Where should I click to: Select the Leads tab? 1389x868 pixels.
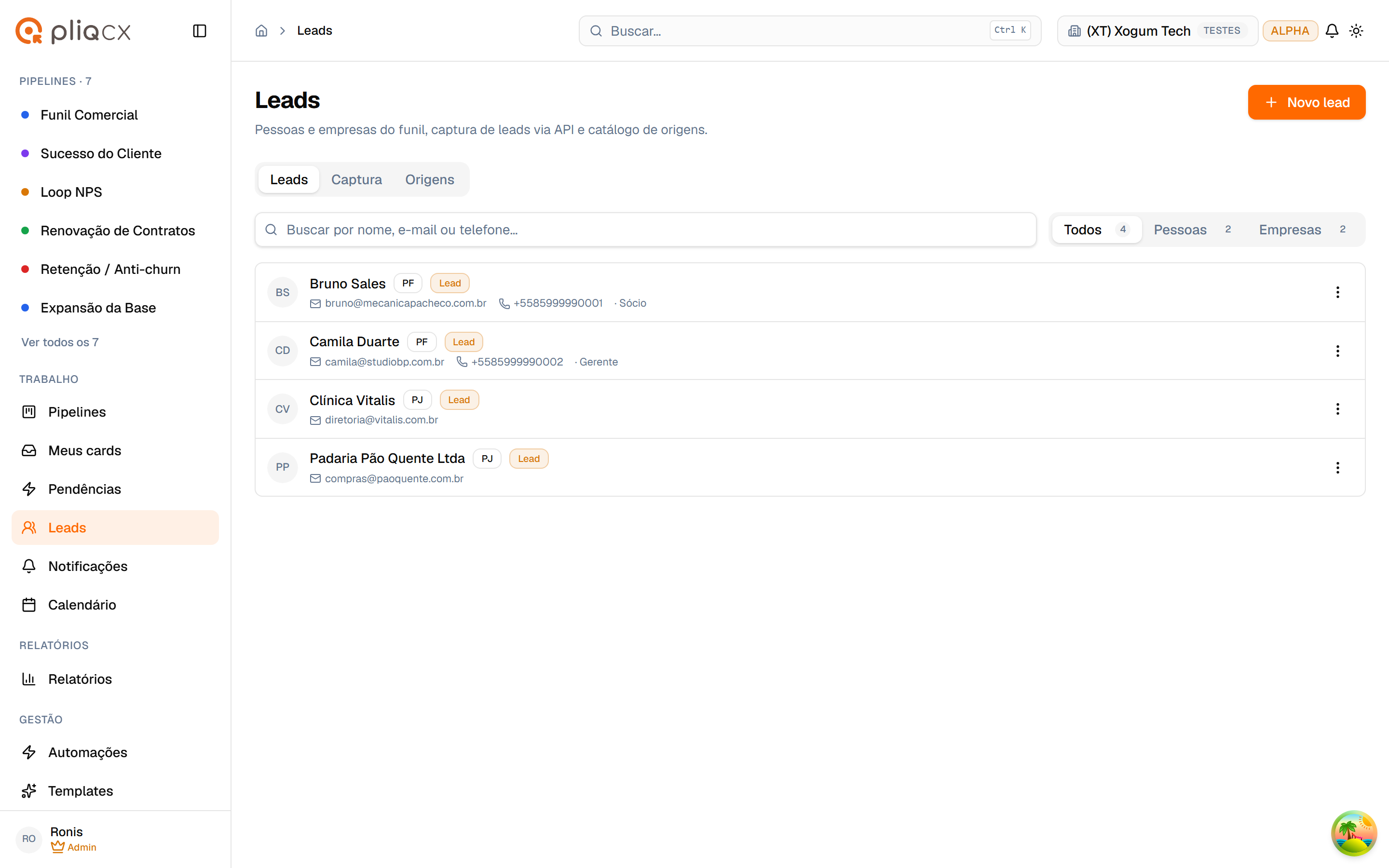[289, 180]
